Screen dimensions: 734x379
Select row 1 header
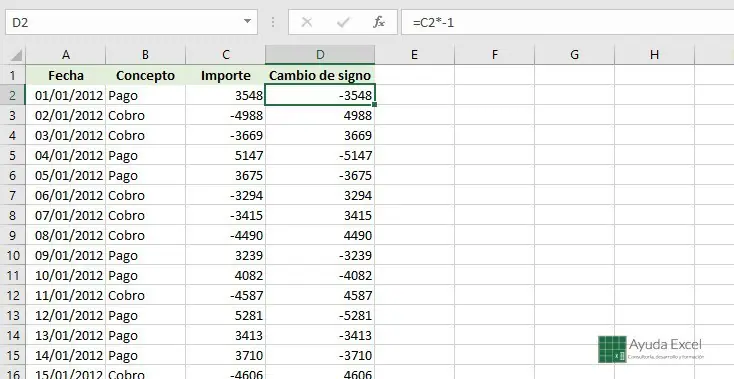pyautogui.click(x=13, y=75)
